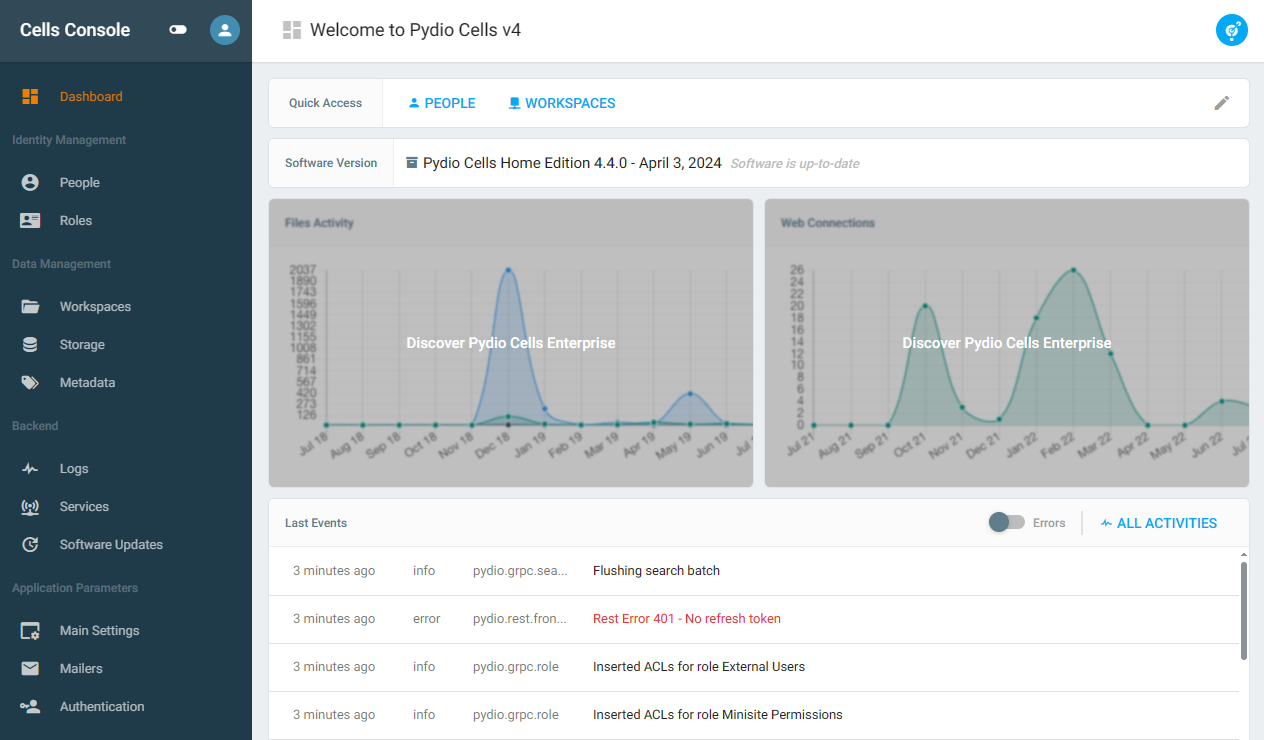The width and height of the screenshot is (1264, 740).
Task: Open Software Updates in the sidebar
Action: pyautogui.click(x=110, y=545)
